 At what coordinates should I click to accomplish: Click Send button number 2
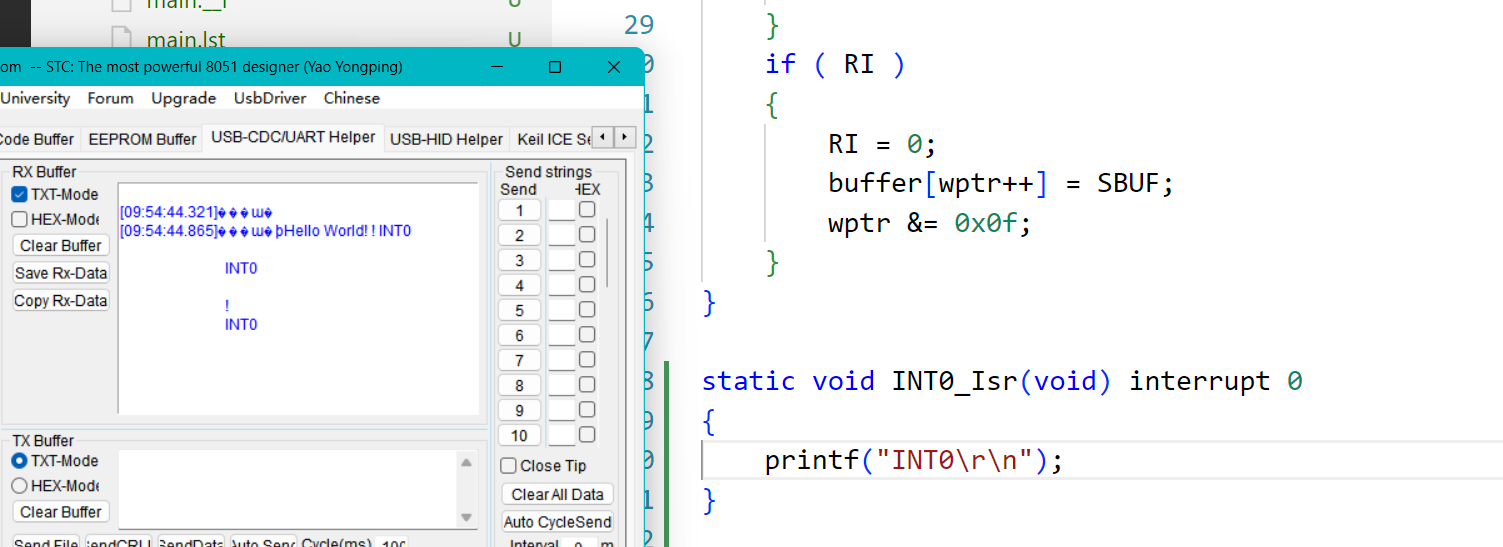point(519,235)
